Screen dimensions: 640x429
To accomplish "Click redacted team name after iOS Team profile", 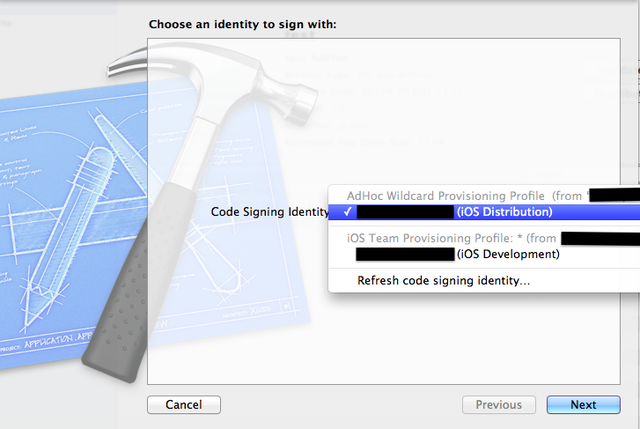I will pyautogui.click(x=598, y=238).
